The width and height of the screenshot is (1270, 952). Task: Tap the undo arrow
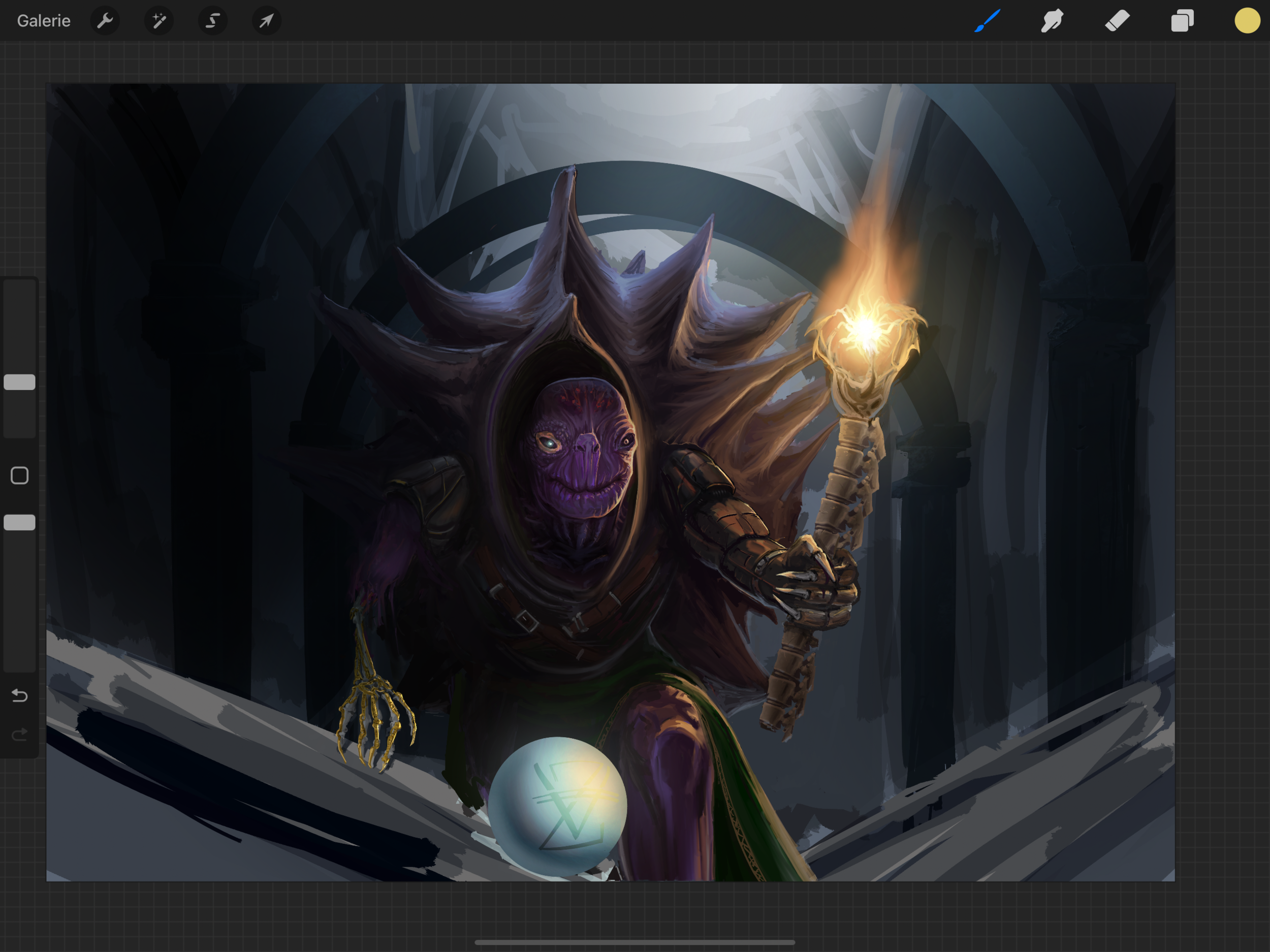19,696
